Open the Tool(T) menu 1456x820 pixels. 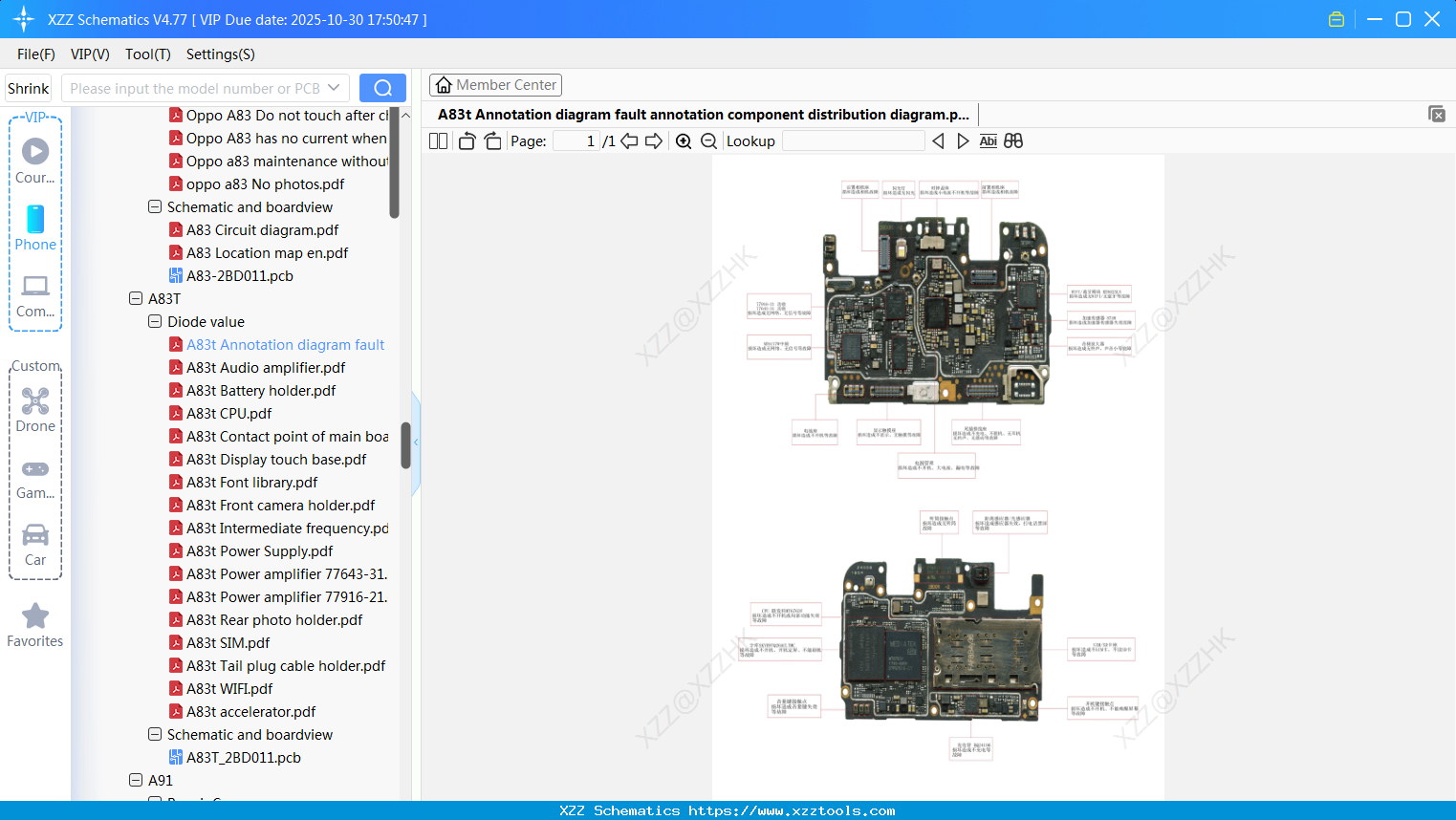tap(147, 54)
